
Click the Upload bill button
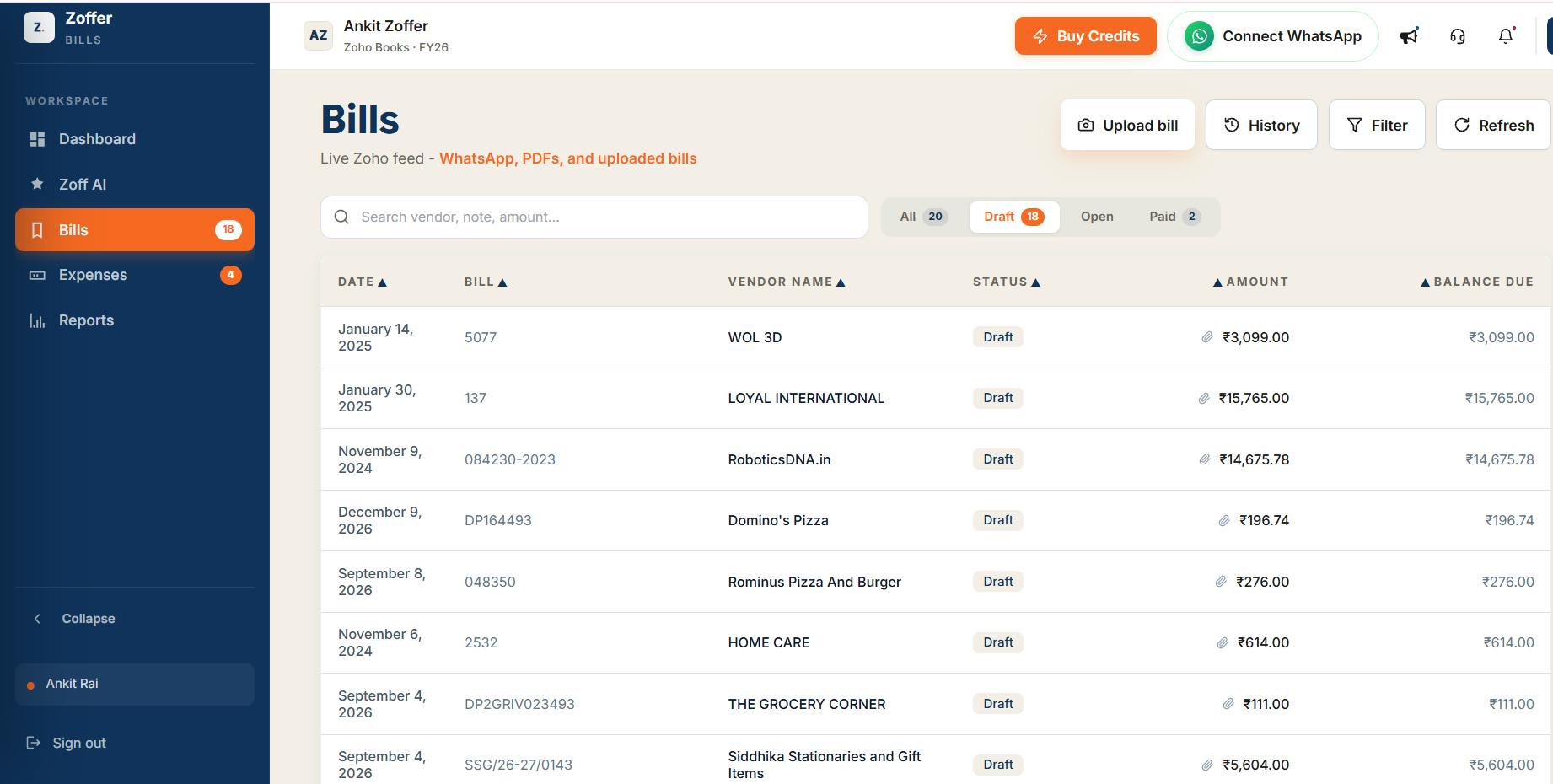(1127, 125)
